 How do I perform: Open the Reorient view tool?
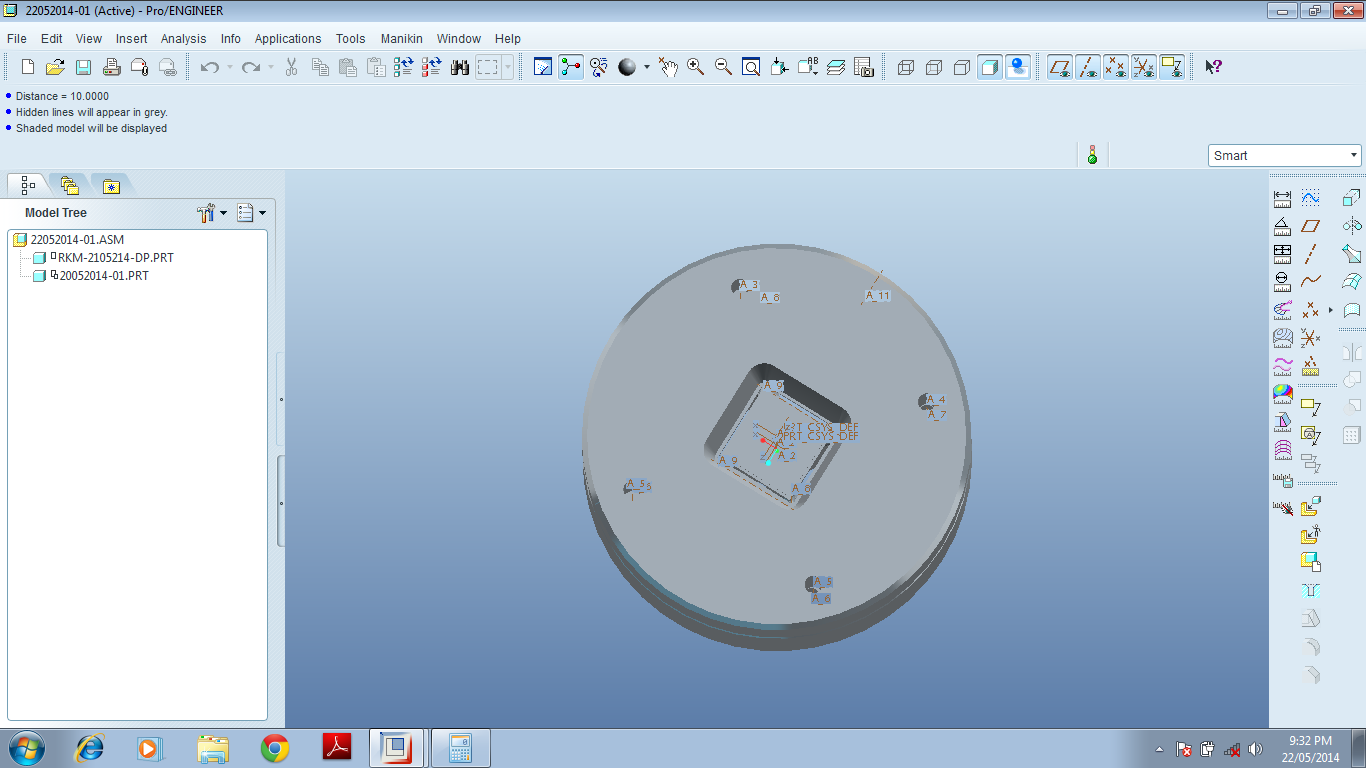[780, 67]
